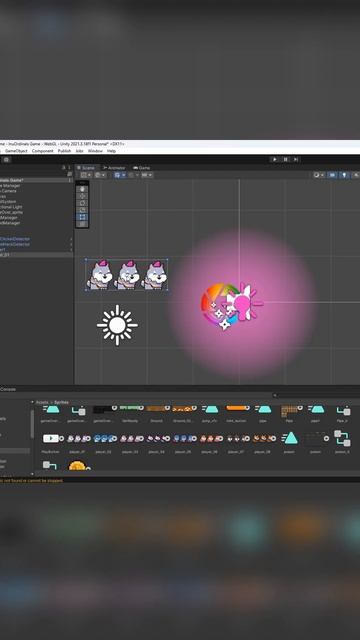Open the Jobs menu
This screenshot has height=640, width=360.
pyautogui.click(x=79, y=151)
